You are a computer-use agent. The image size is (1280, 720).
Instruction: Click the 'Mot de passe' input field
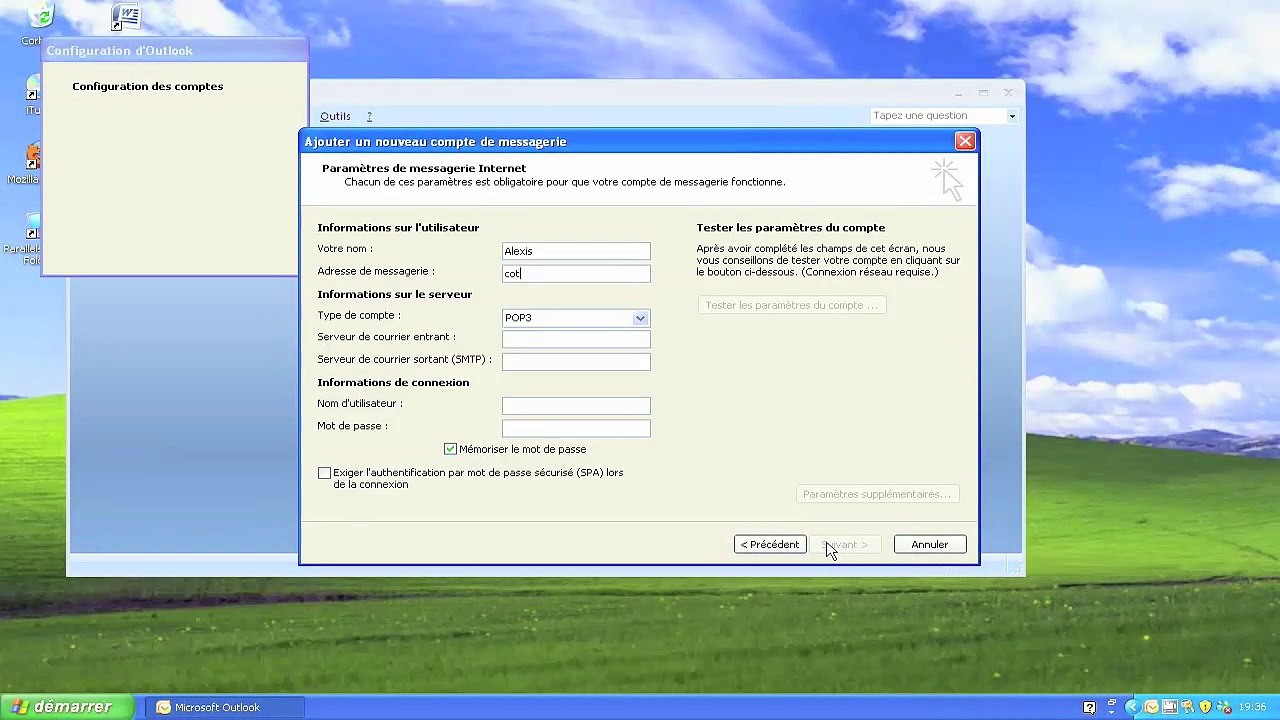576,428
